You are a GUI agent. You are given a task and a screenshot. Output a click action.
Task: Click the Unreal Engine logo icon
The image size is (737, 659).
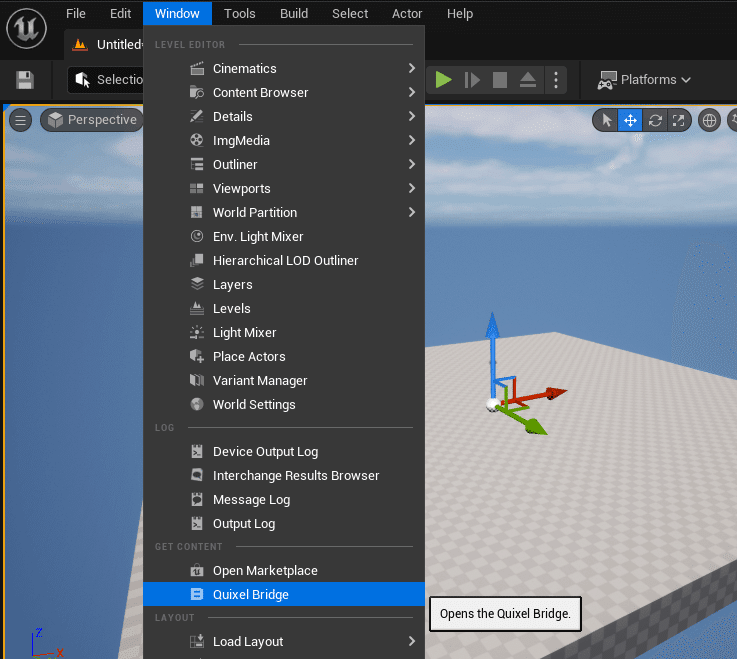(26, 29)
